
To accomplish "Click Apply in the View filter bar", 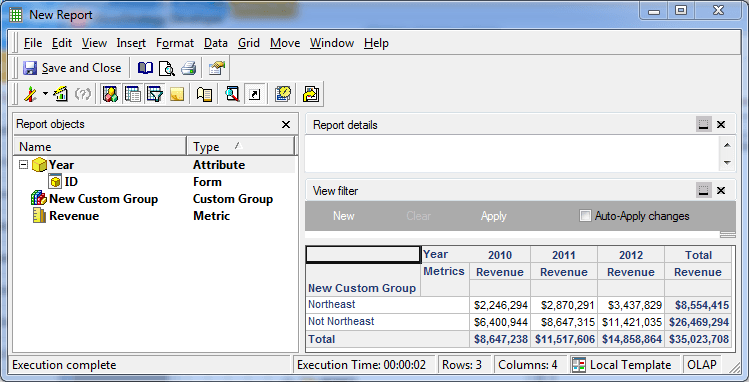I will click(x=493, y=216).
